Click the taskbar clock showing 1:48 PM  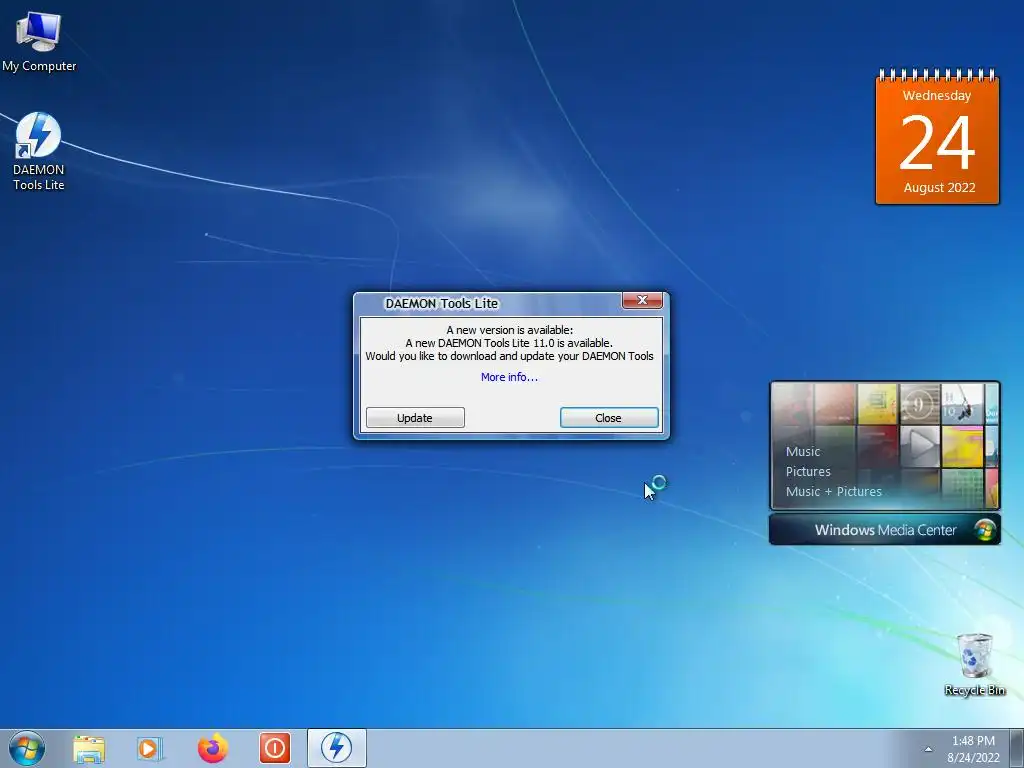point(973,749)
